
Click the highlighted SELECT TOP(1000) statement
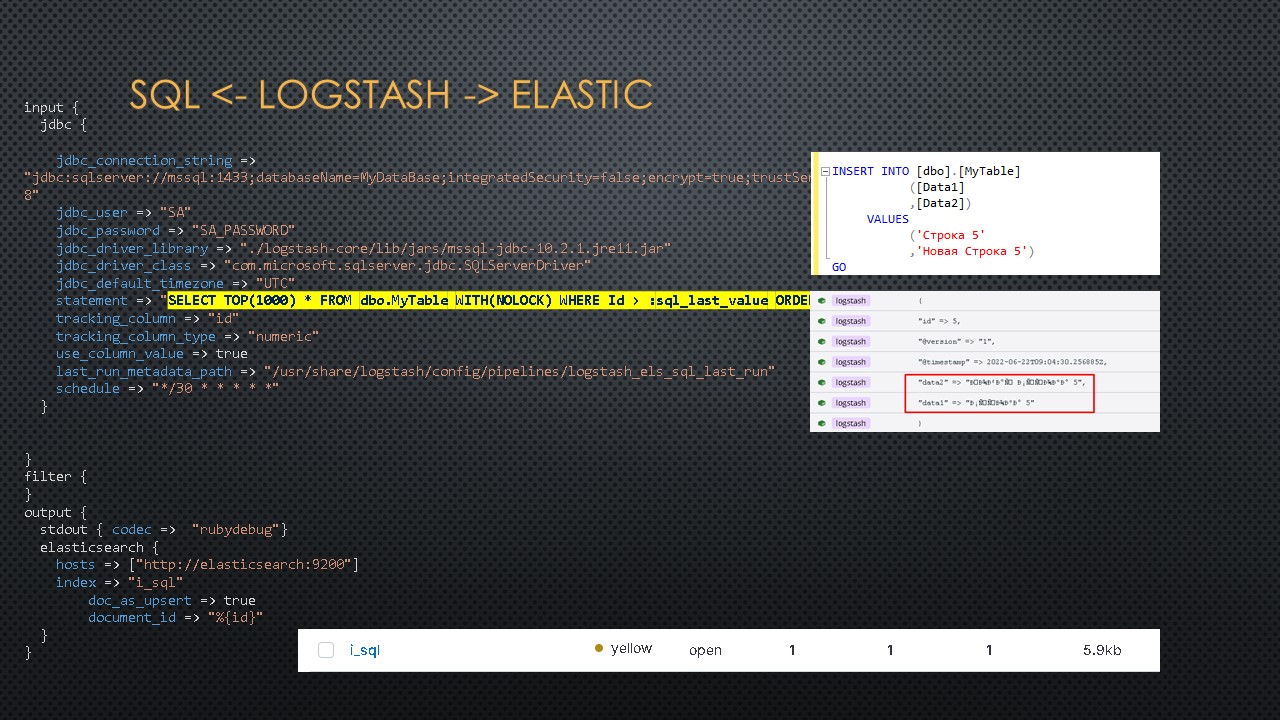tap(488, 300)
